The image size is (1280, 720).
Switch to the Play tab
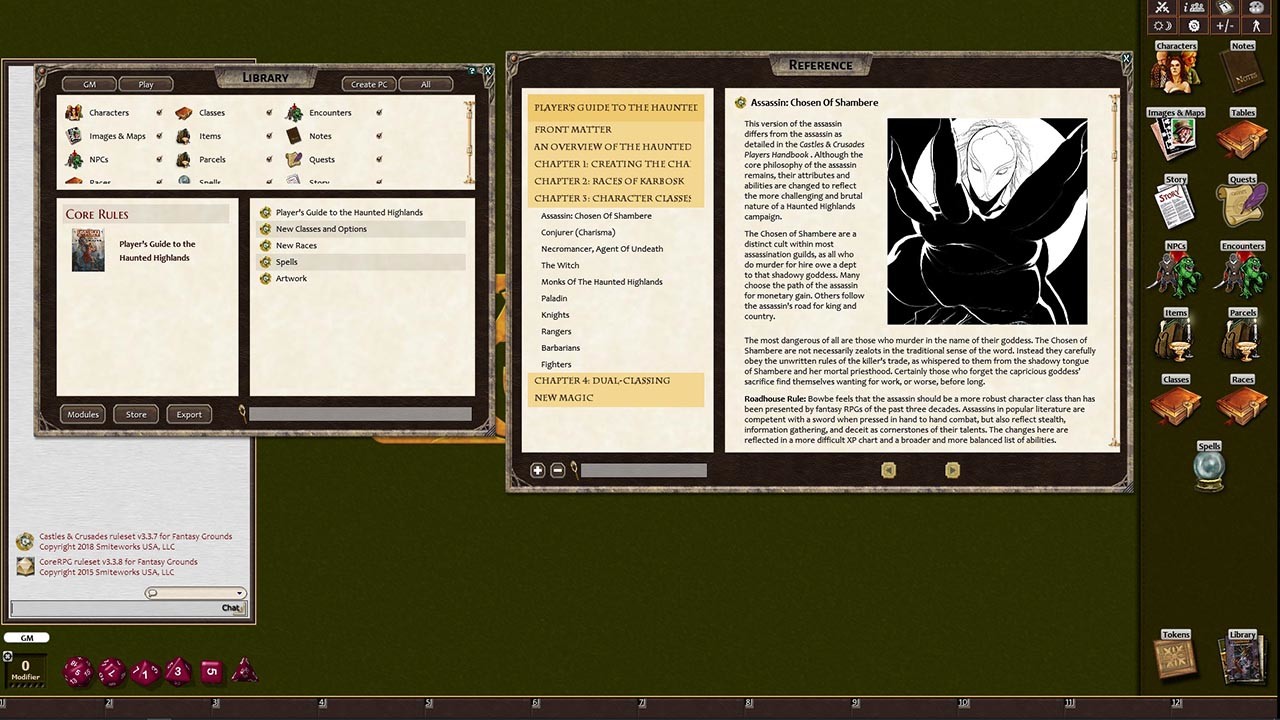[145, 83]
